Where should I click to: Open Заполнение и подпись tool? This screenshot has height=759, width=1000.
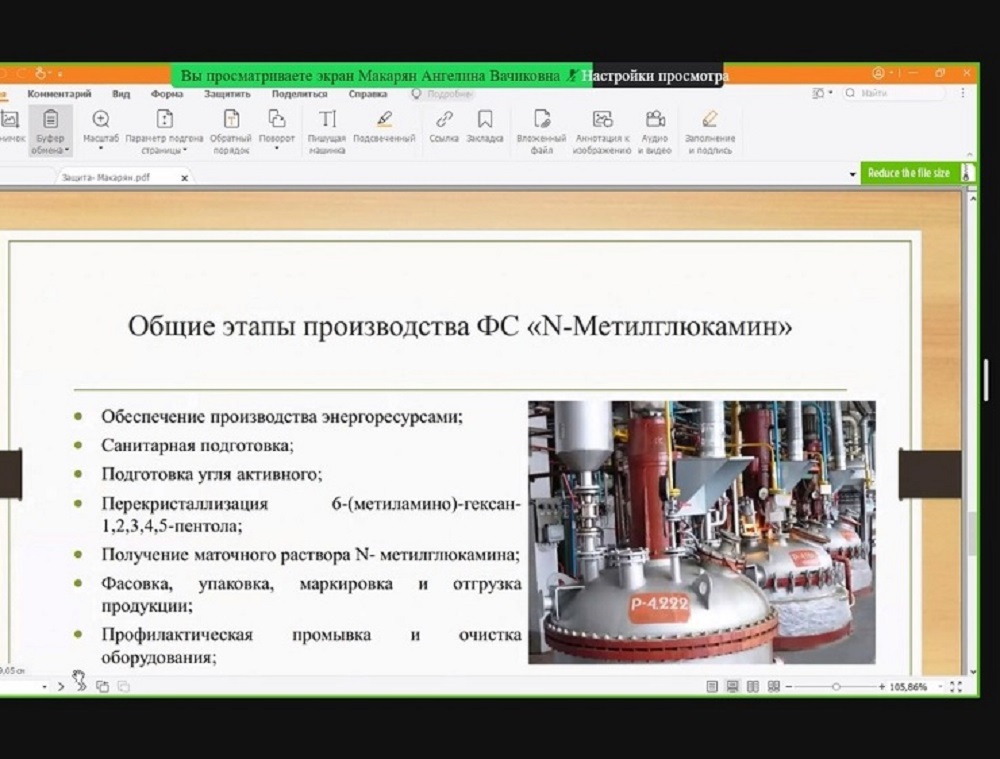[710, 120]
